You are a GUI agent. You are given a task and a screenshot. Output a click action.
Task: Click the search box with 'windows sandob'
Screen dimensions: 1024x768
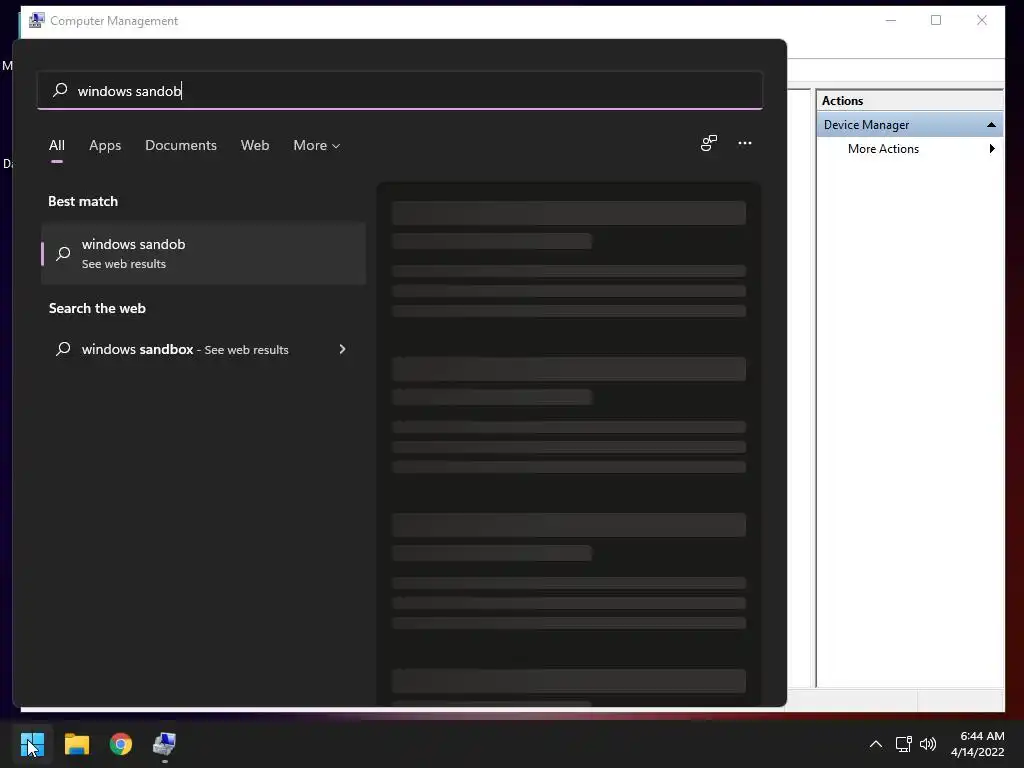coord(400,90)
